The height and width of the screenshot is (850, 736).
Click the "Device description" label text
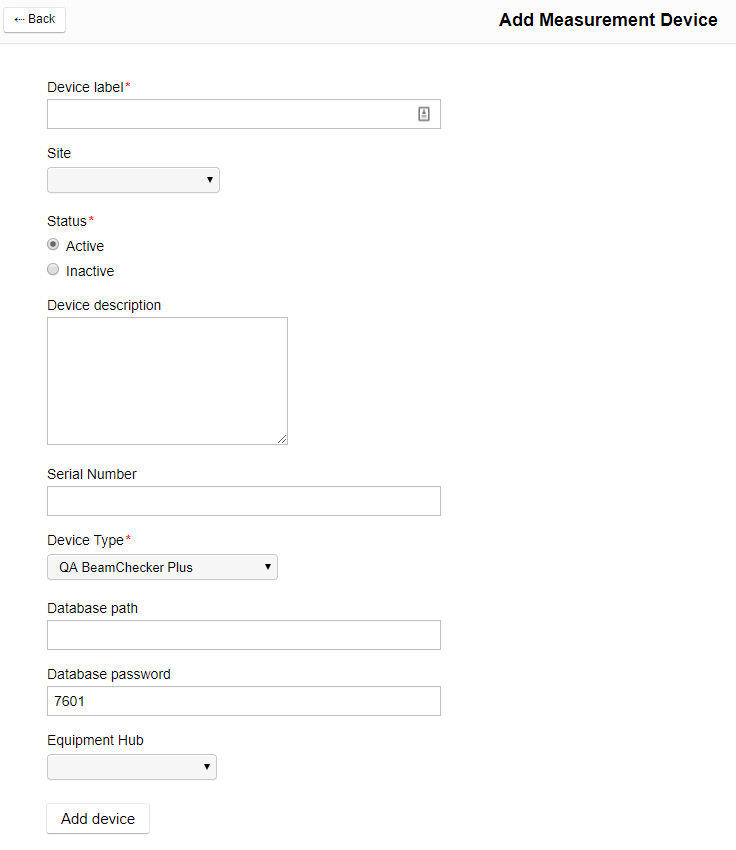point(104,305)
